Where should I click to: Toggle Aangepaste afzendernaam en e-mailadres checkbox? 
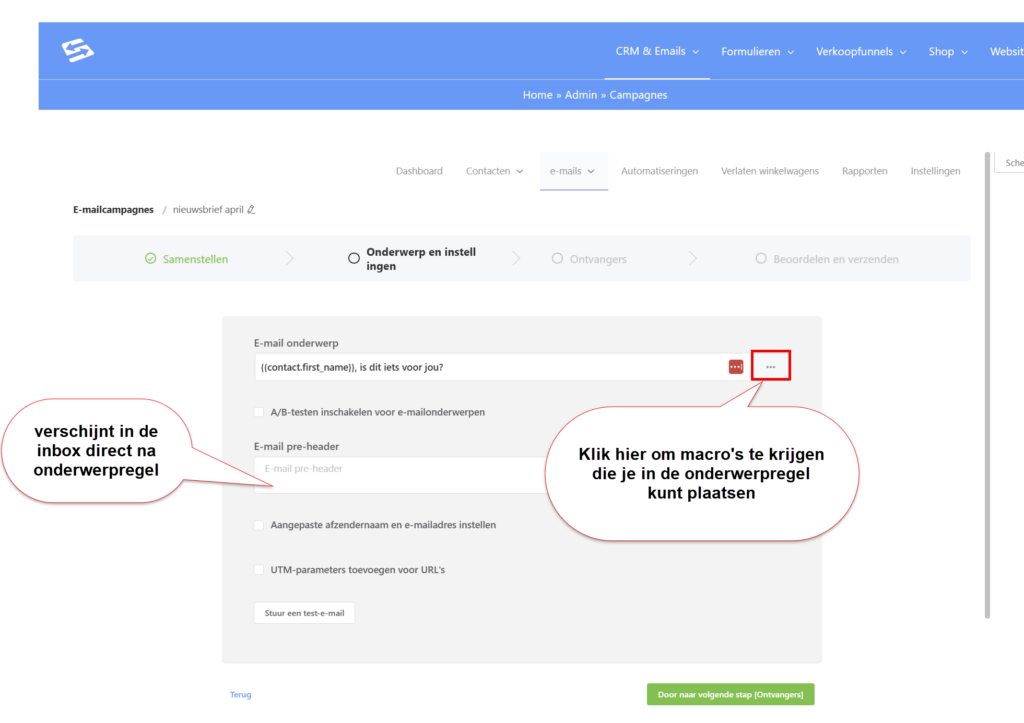pos(259,525)
